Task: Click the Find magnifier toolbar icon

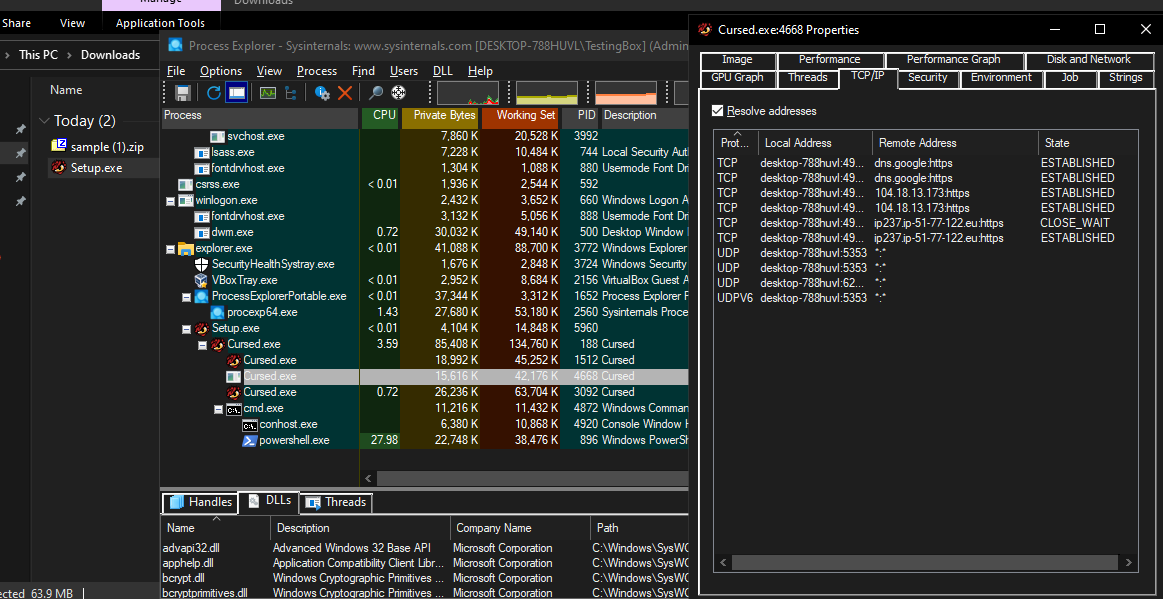Action: click(x=376, y=93)
